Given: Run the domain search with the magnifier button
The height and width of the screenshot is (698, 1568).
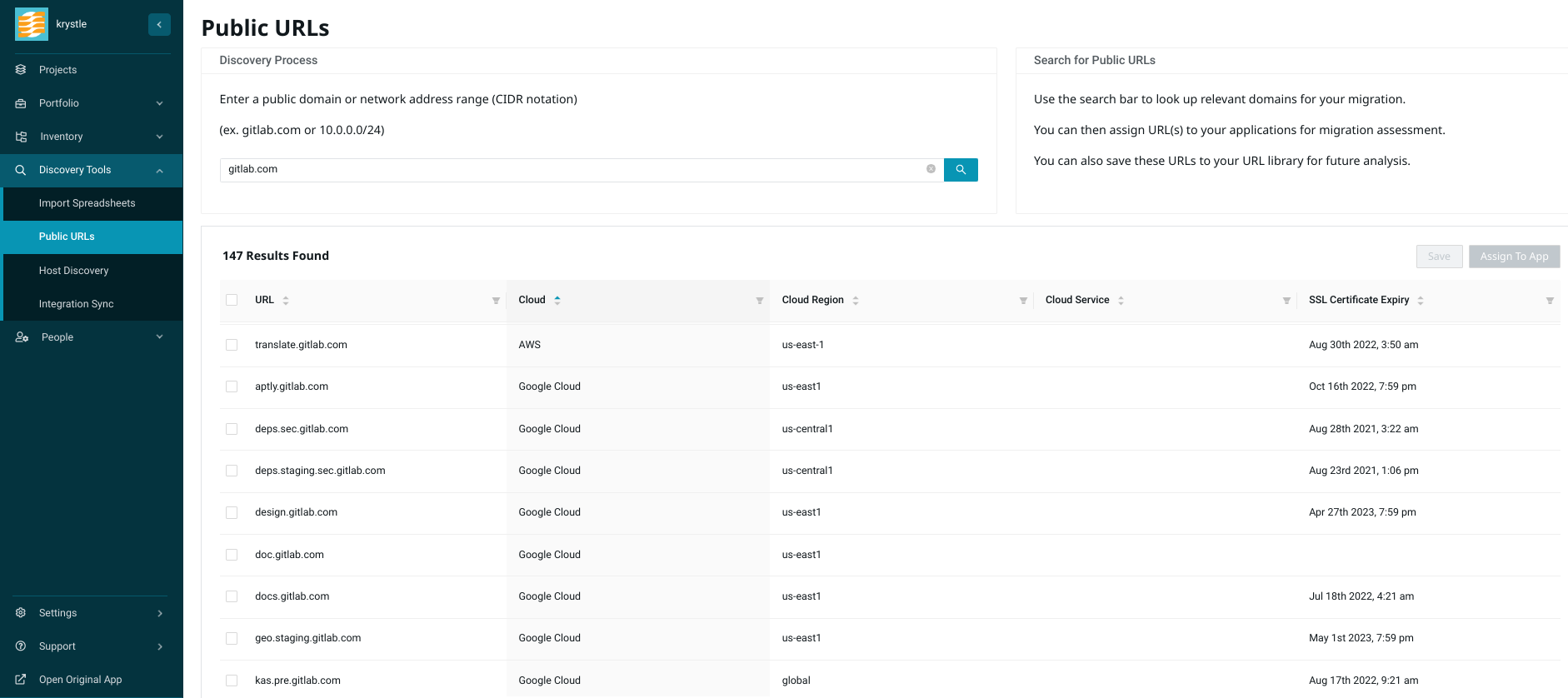Looking at the screenshot, I should click(961, 170).
